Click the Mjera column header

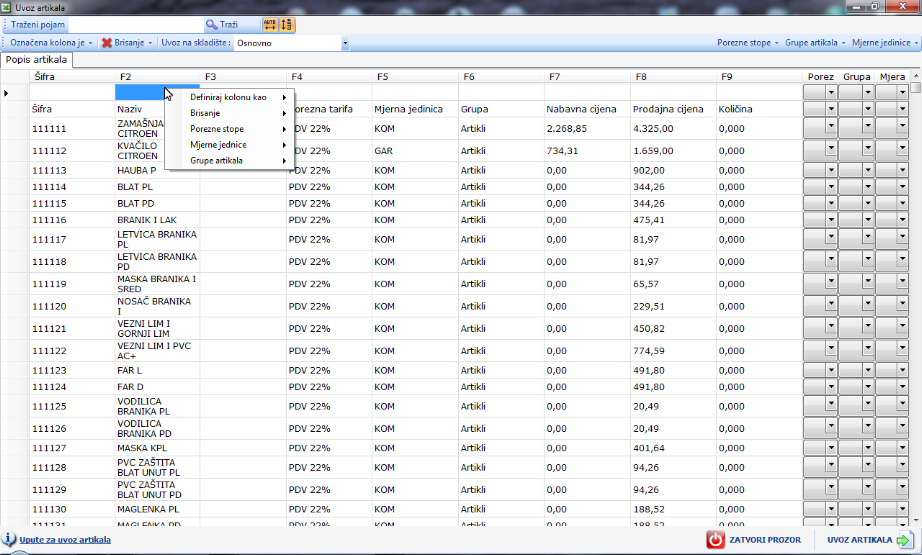point(892,76)
